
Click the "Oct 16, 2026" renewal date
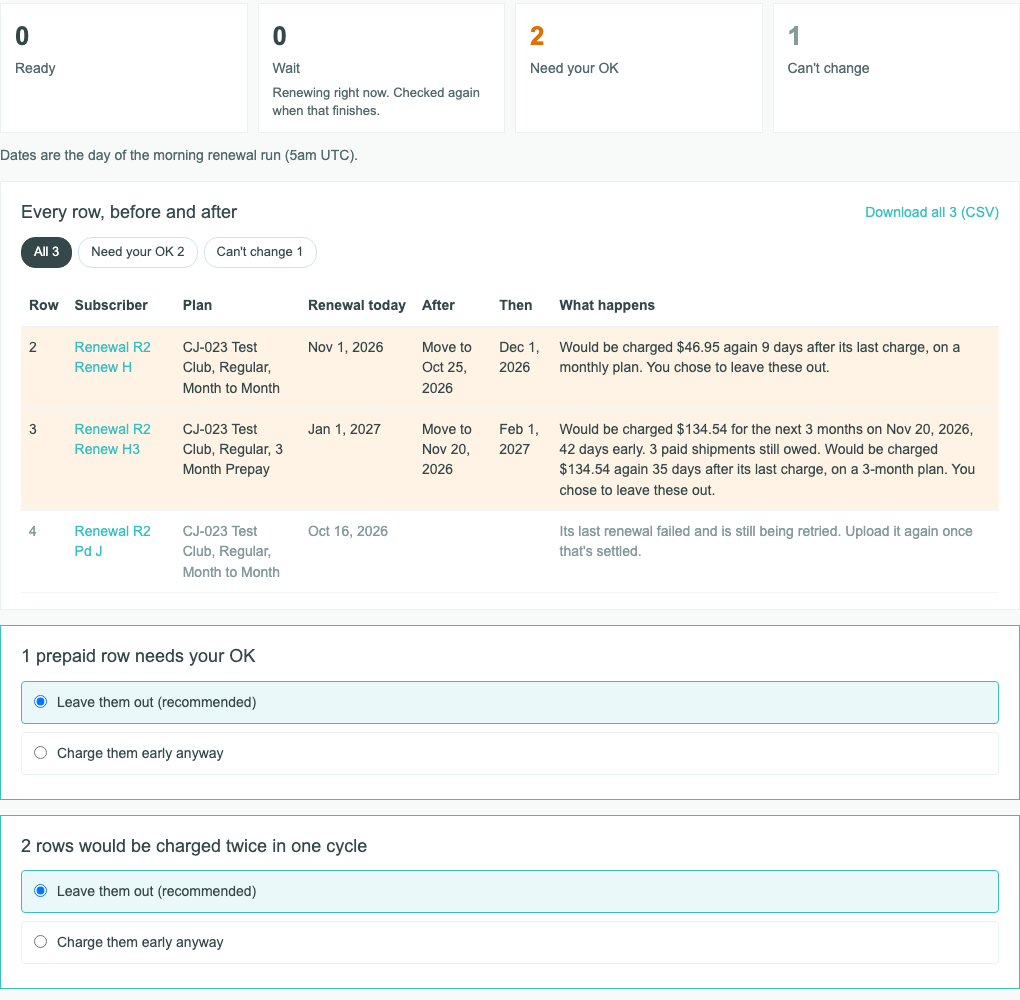coord(347,532)
